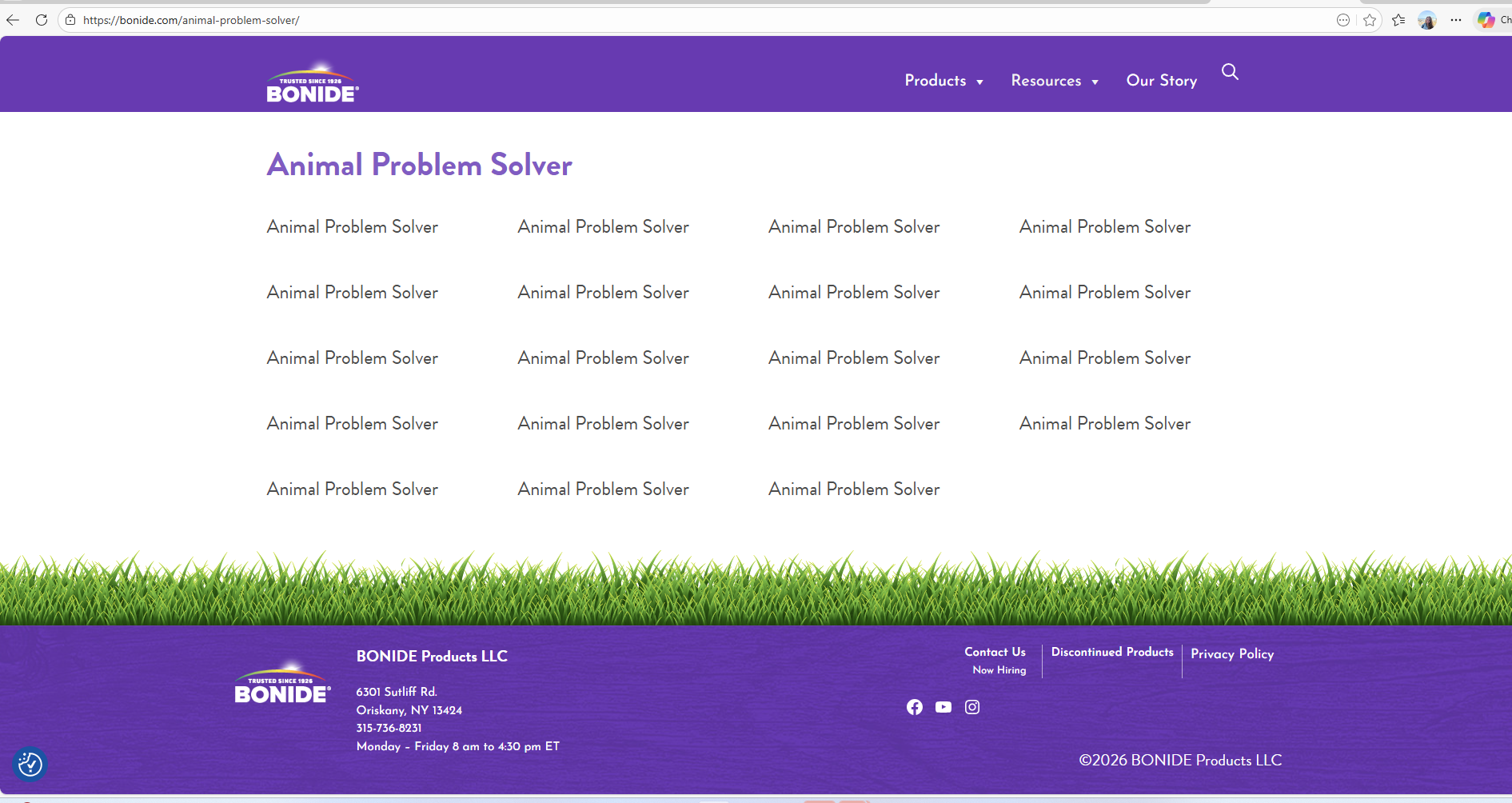Expand the Resources dropdown menu

[x=1054, y=81]
